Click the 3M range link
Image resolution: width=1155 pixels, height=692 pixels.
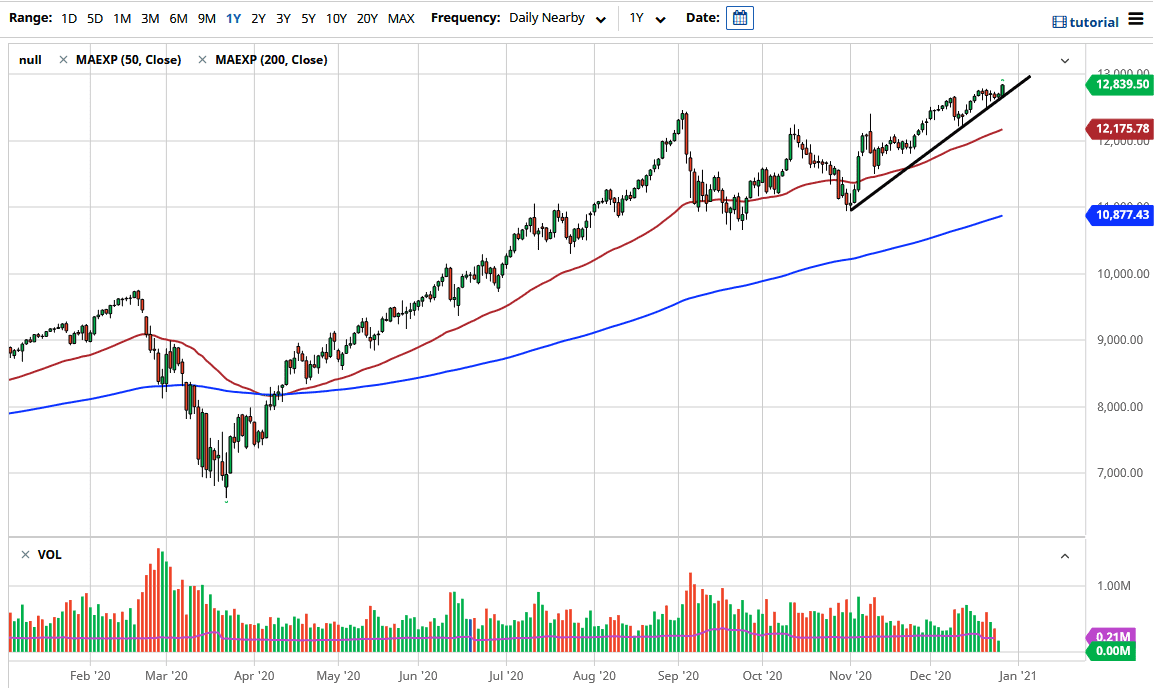point(149,18)
